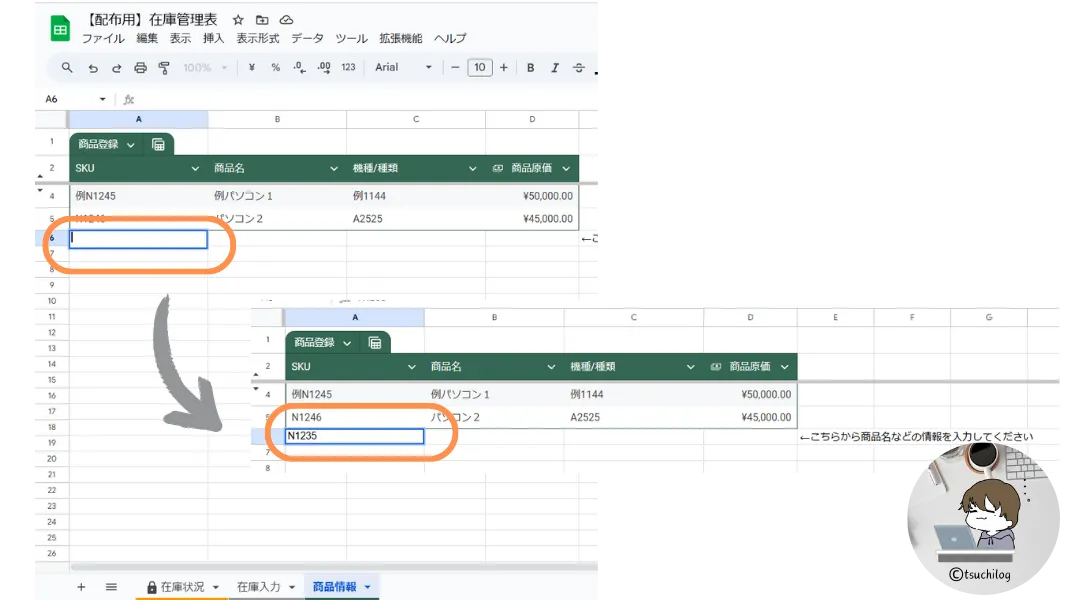Add a new sheet with the plus button
The image size is (1065, 600).
point(81,587)
